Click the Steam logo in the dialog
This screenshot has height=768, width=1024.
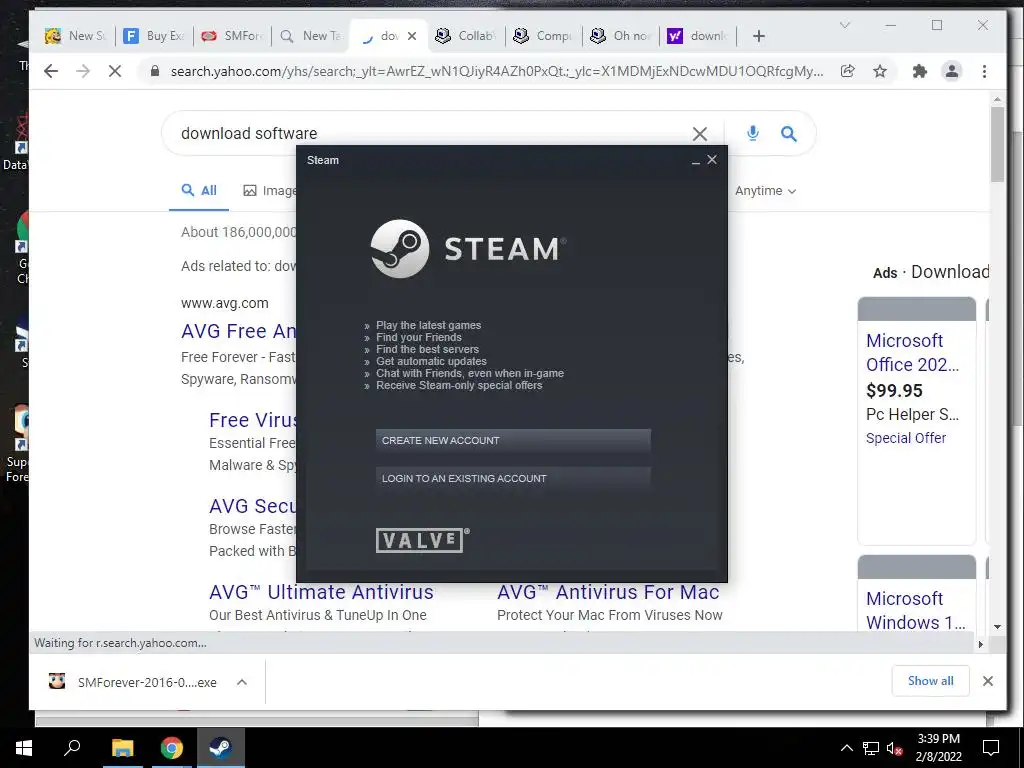click(468, 249)
